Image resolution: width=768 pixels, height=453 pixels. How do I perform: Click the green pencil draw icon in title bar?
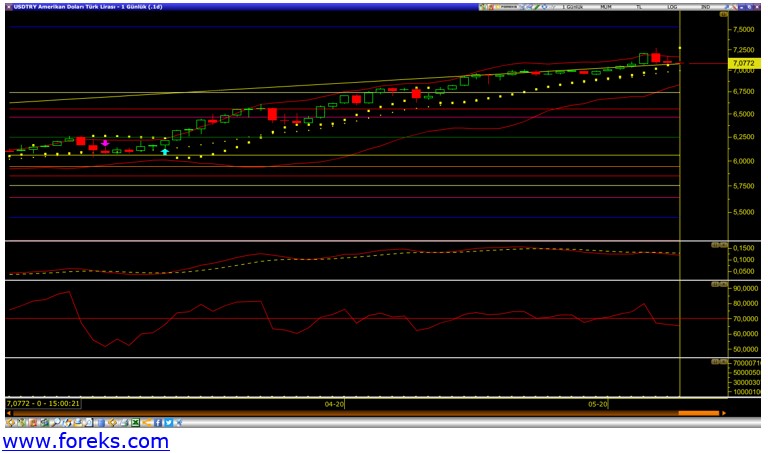pyautogui.click(x=536, y=6)
